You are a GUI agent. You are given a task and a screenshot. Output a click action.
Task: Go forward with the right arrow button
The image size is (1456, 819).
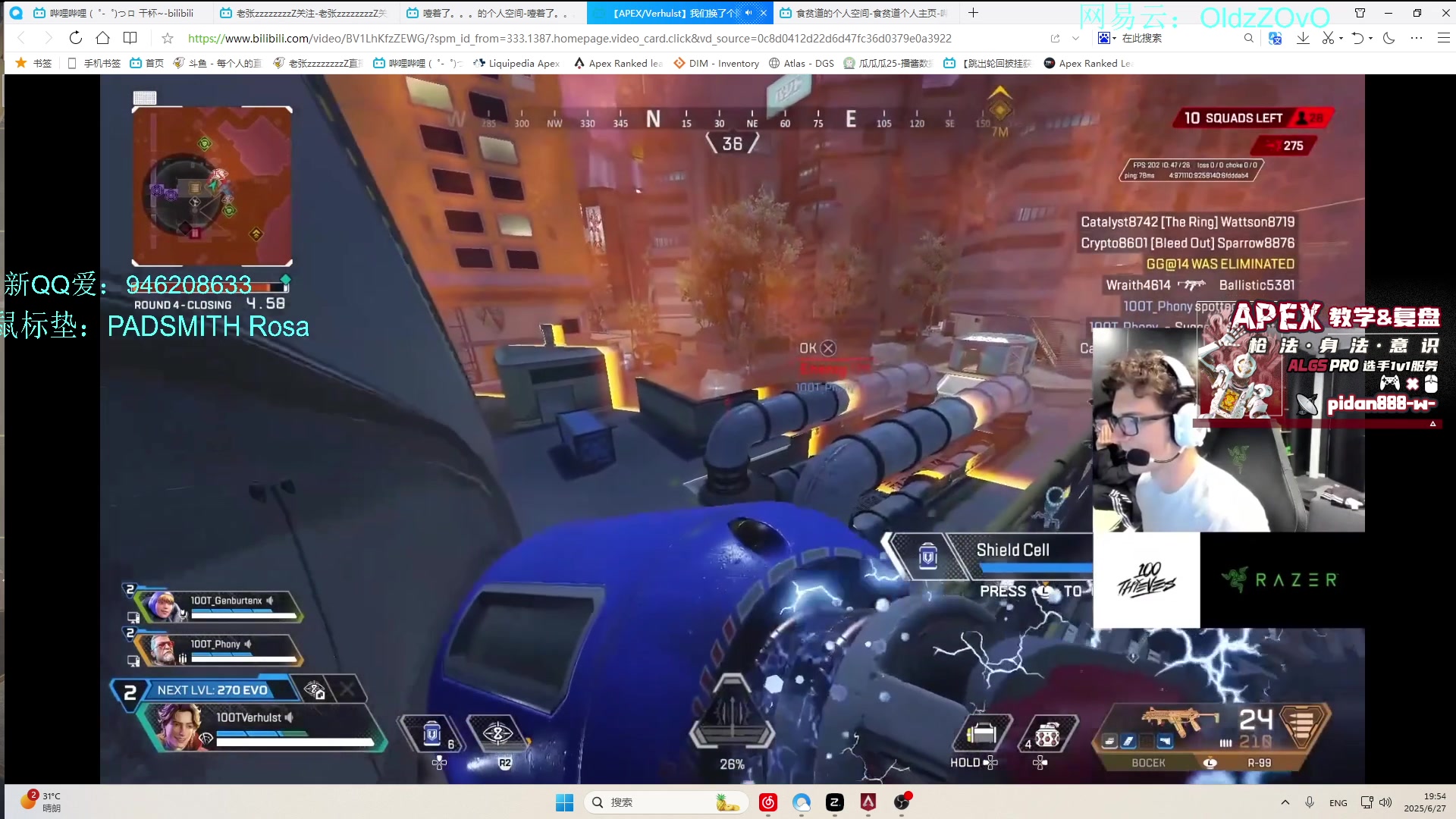point(48,38)
